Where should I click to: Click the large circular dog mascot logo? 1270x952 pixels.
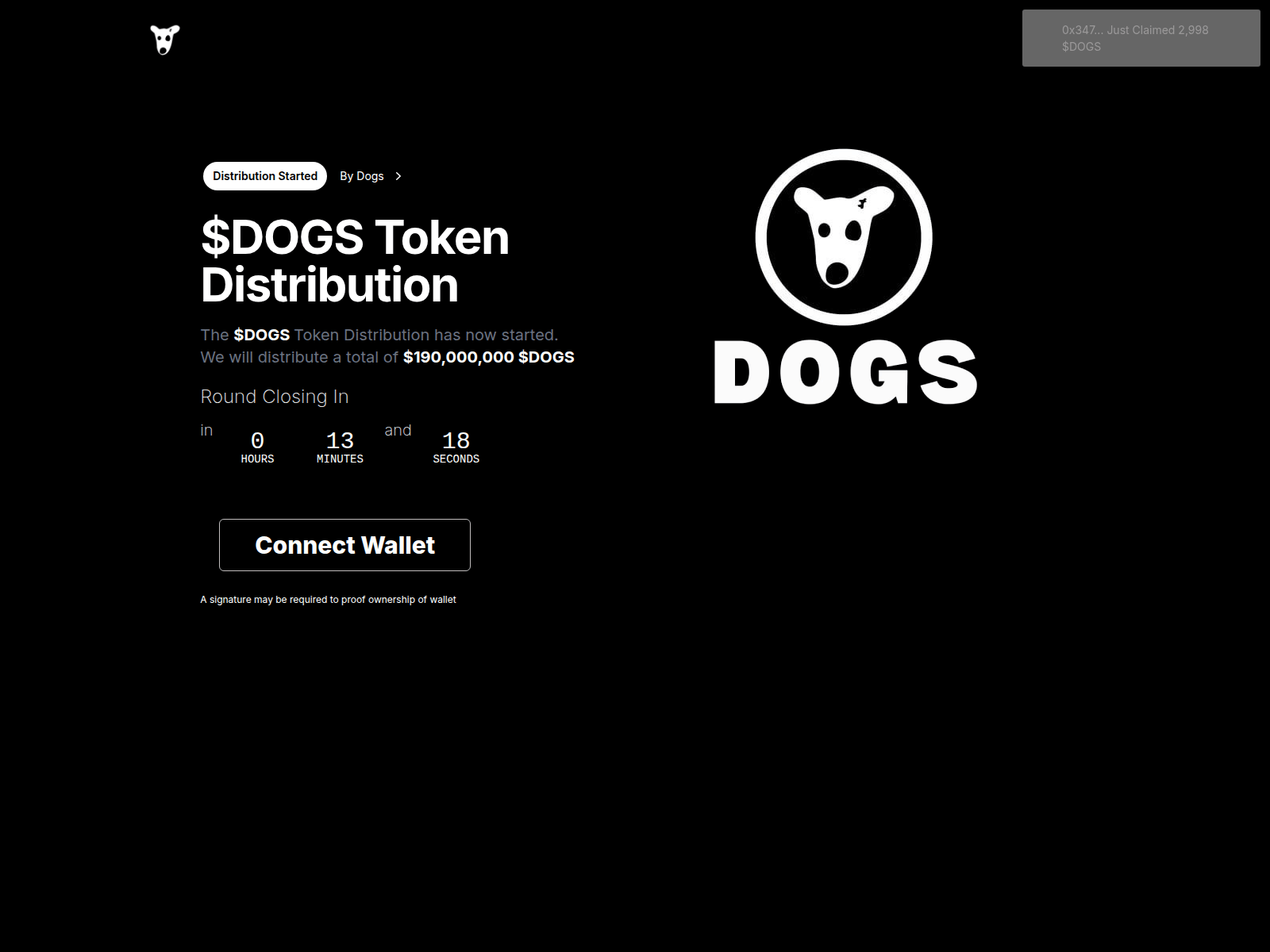click(844, 237)
